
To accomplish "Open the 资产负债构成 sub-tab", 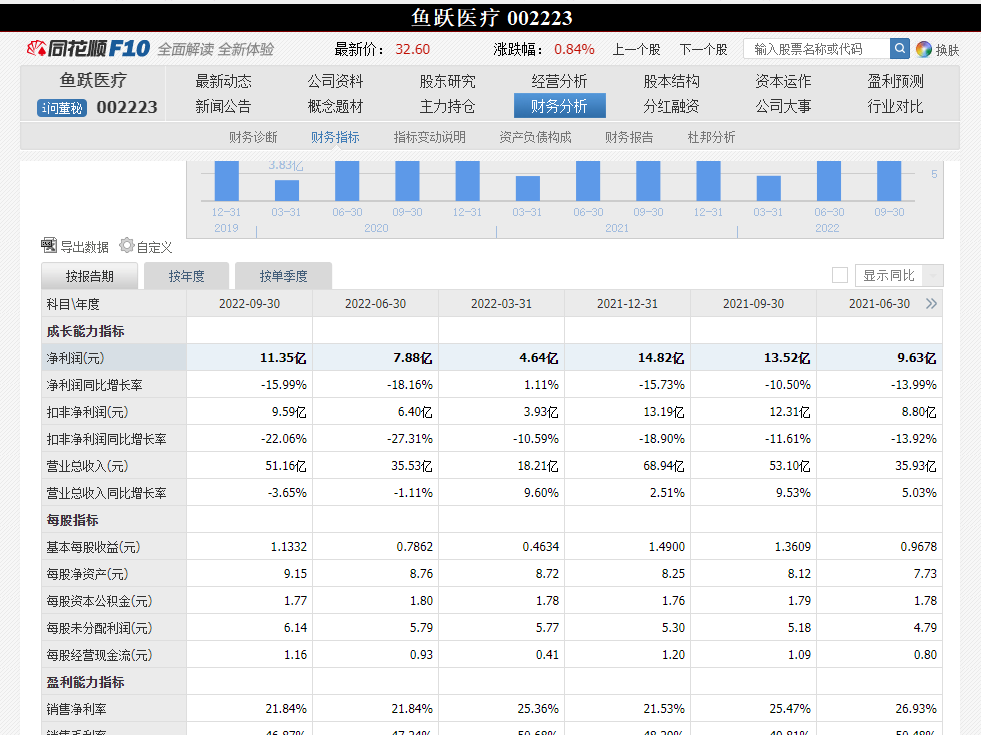I will pos(535,137).
